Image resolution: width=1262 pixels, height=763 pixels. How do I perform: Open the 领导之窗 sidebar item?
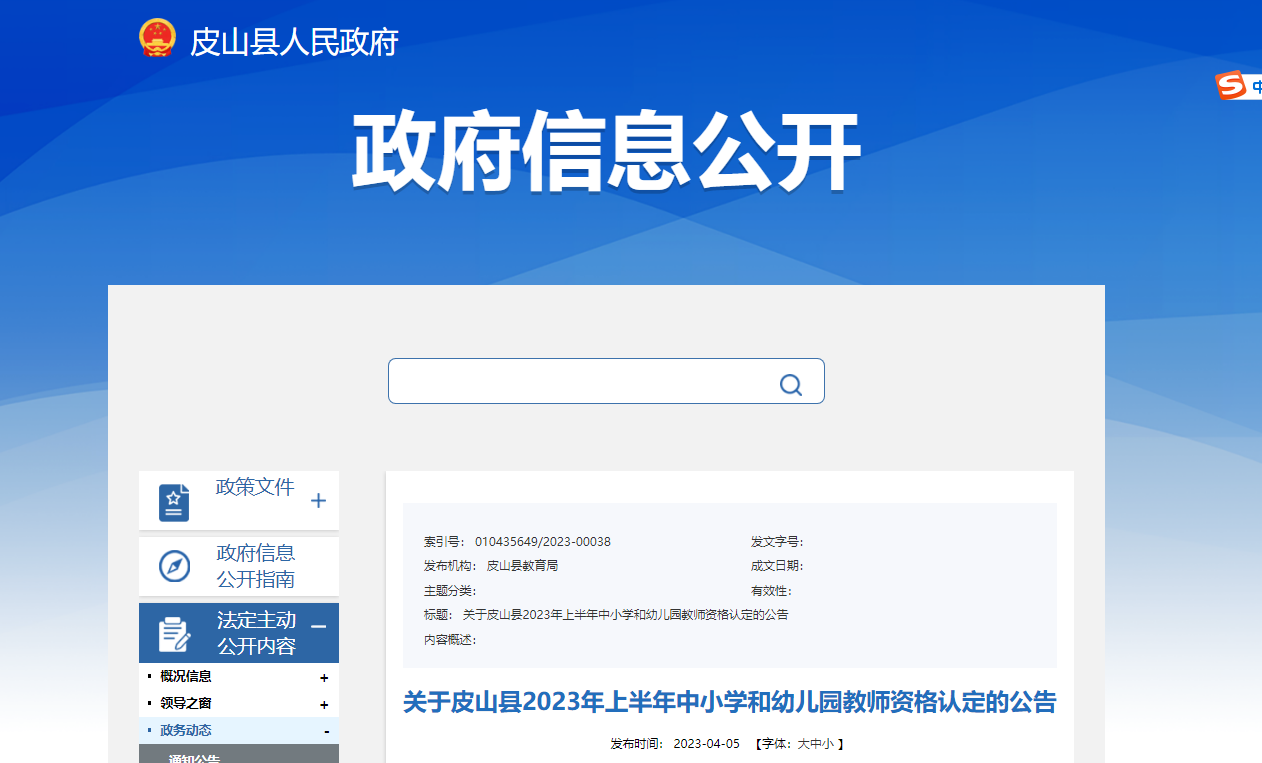click(x=186, y=704)
